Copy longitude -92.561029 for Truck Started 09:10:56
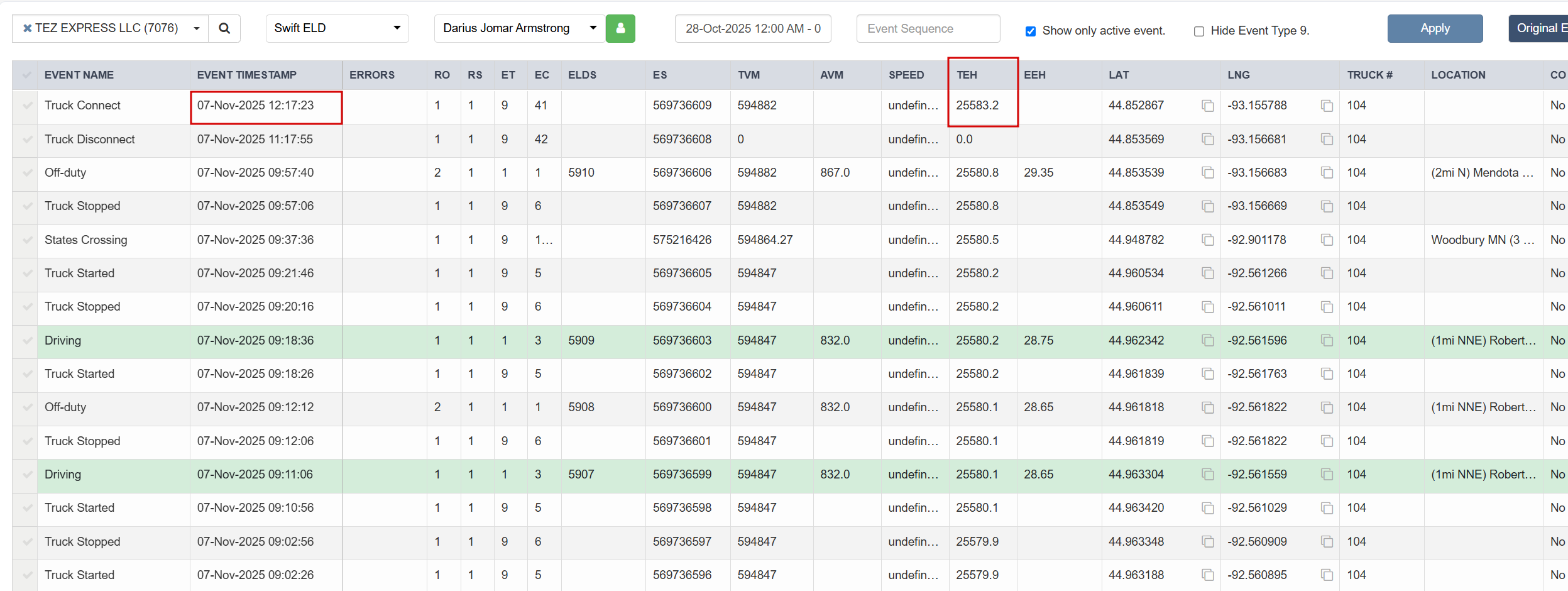The width and height of the screenshot is (1568, 591). (x=1327, y=508)
